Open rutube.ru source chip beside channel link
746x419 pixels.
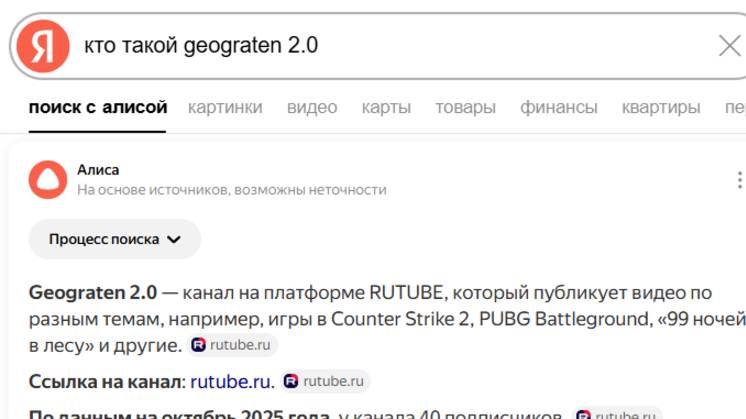pyautogui.click(x=324, y=381)
